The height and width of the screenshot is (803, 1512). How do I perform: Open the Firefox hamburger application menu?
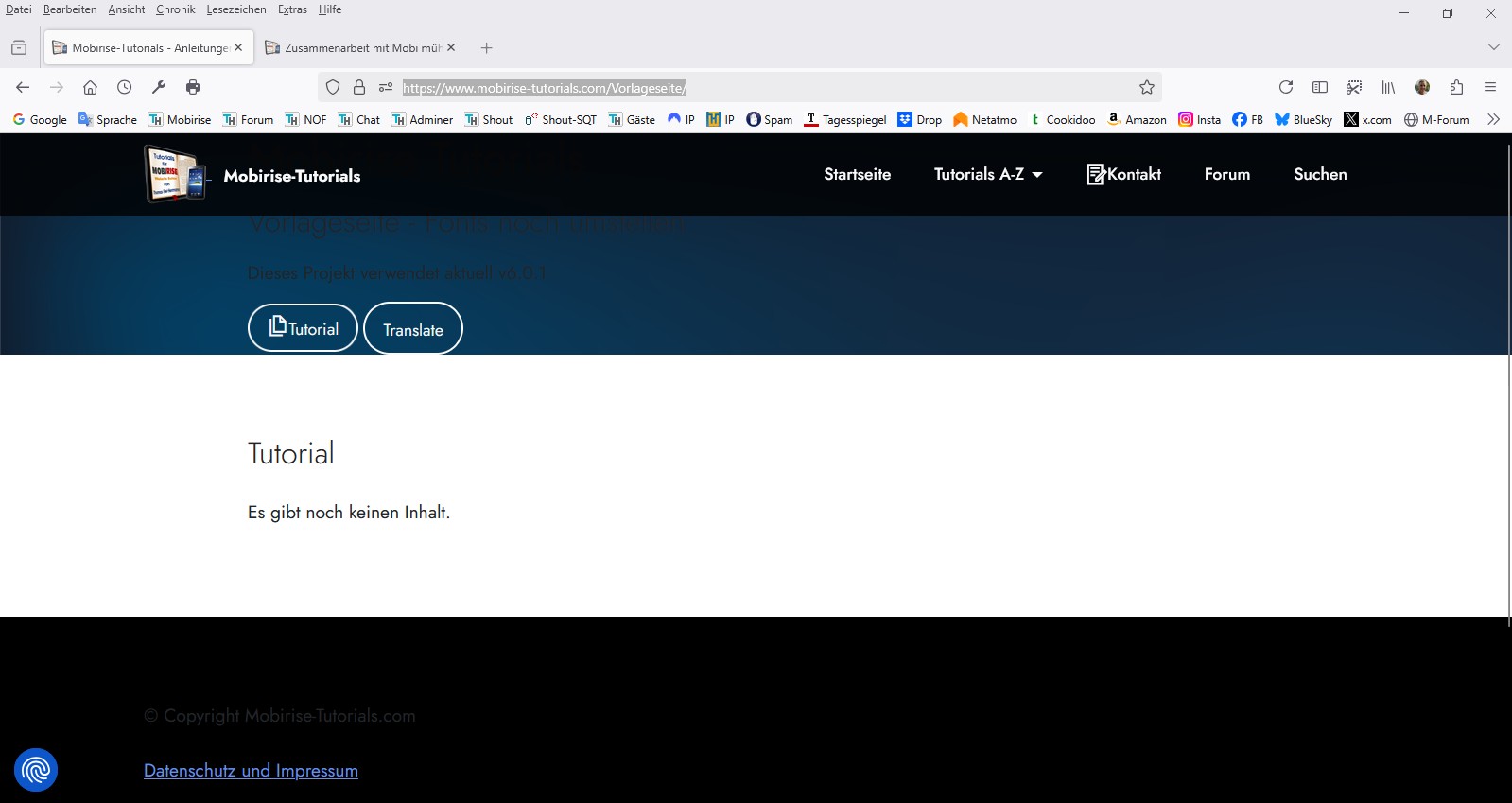click(x=1490, y=87)
